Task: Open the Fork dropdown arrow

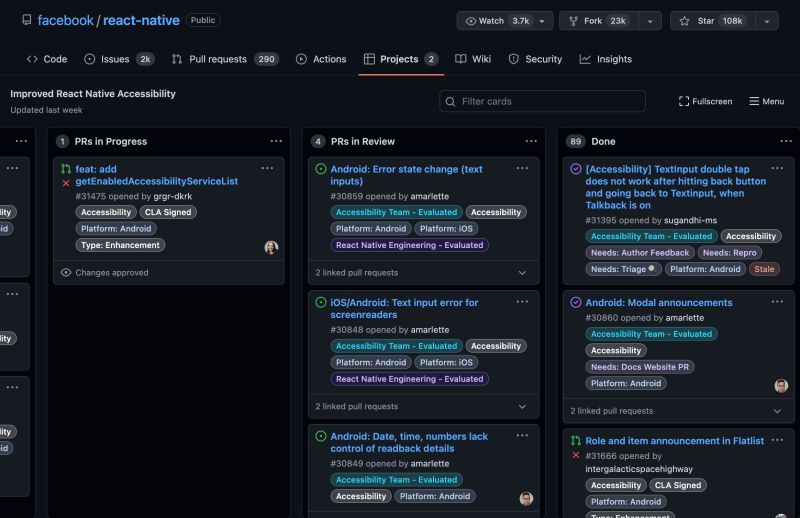Action: pos(650,21)
